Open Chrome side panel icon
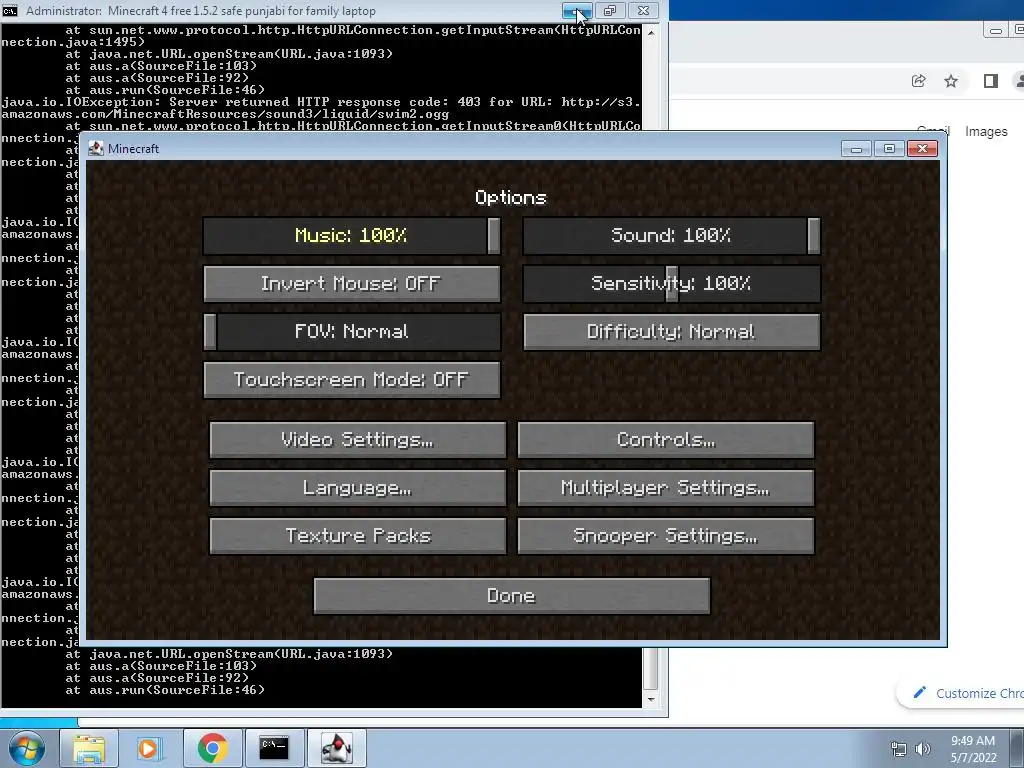Viewport: 1024px width, 768px height. click(x=991, y=81)
